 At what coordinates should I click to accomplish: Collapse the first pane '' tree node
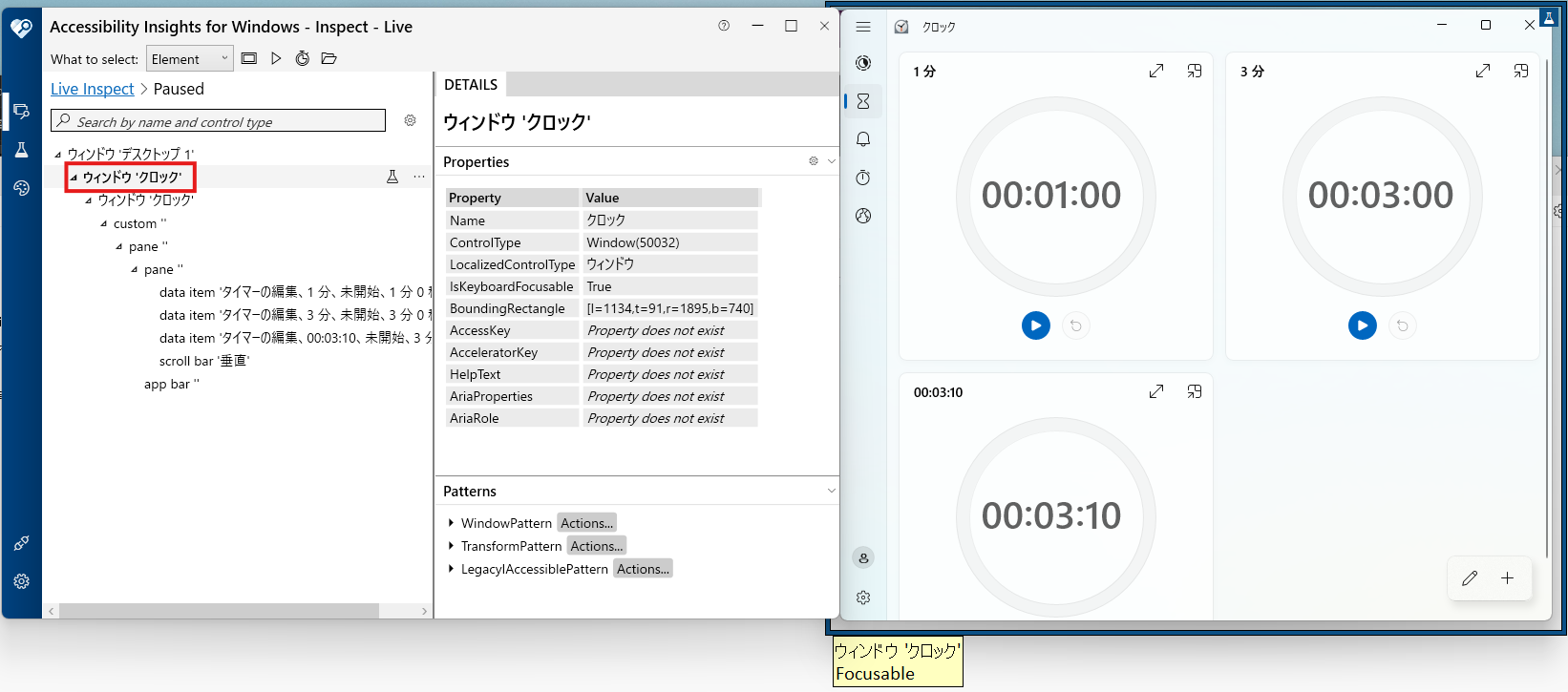pyautogui.click(x=119, y=246)
